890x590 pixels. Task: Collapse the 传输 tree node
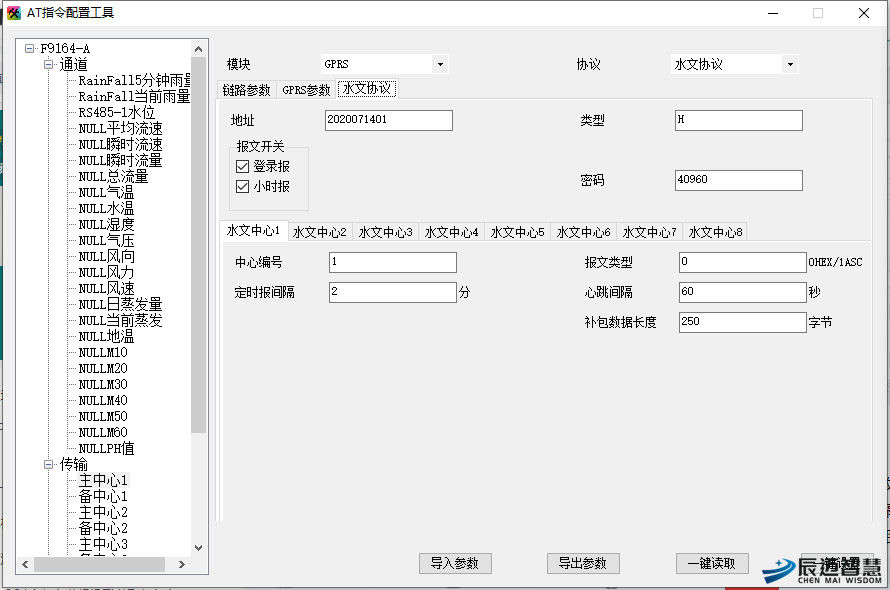(47, 464)
